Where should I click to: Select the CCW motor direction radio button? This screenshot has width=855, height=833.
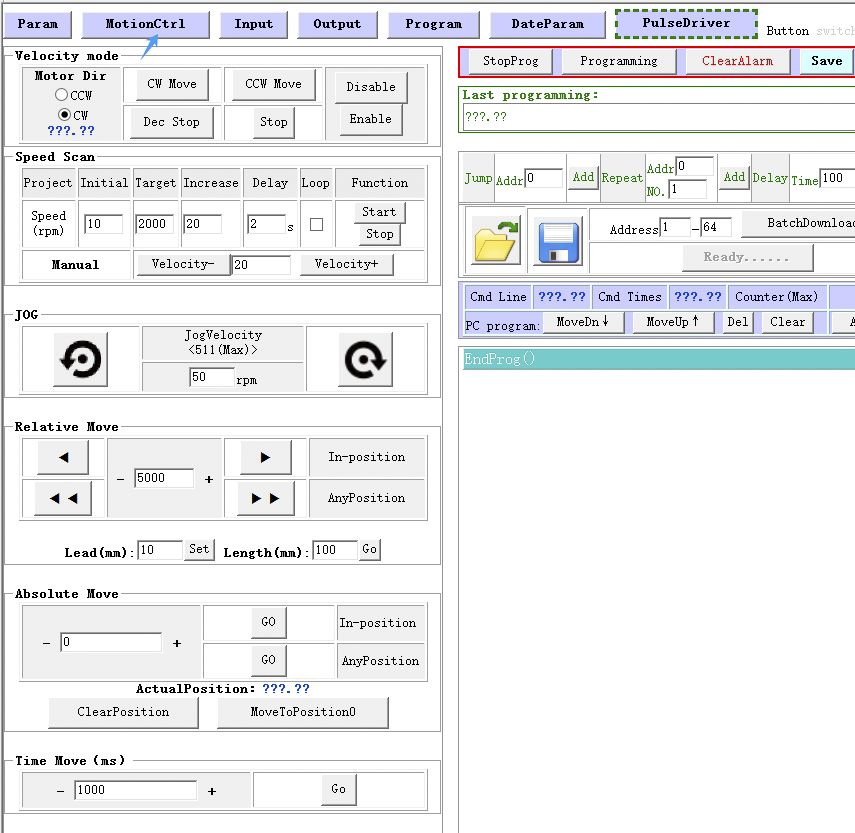(62, 95)
